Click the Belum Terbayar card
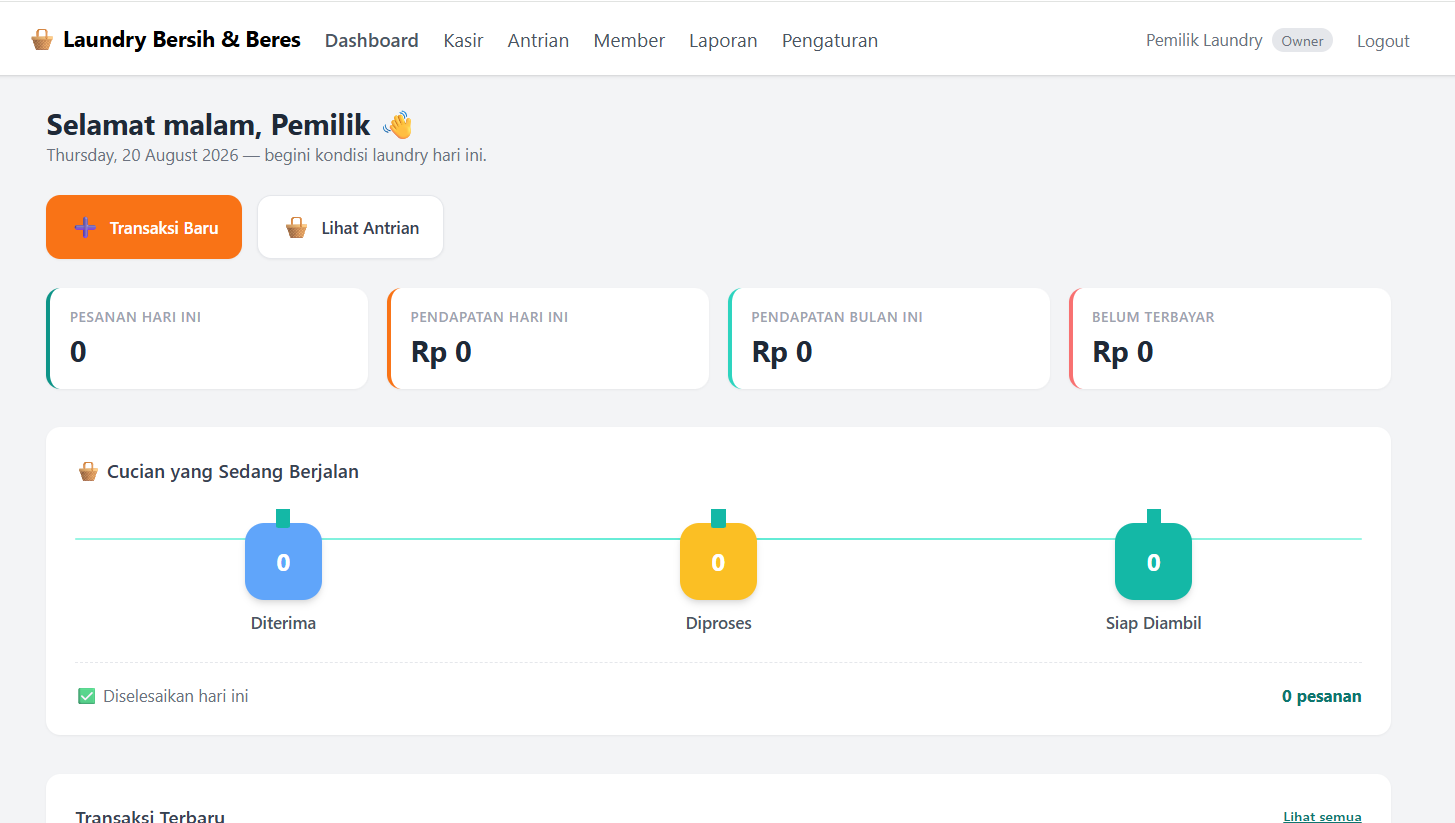 pos(1230,338)
